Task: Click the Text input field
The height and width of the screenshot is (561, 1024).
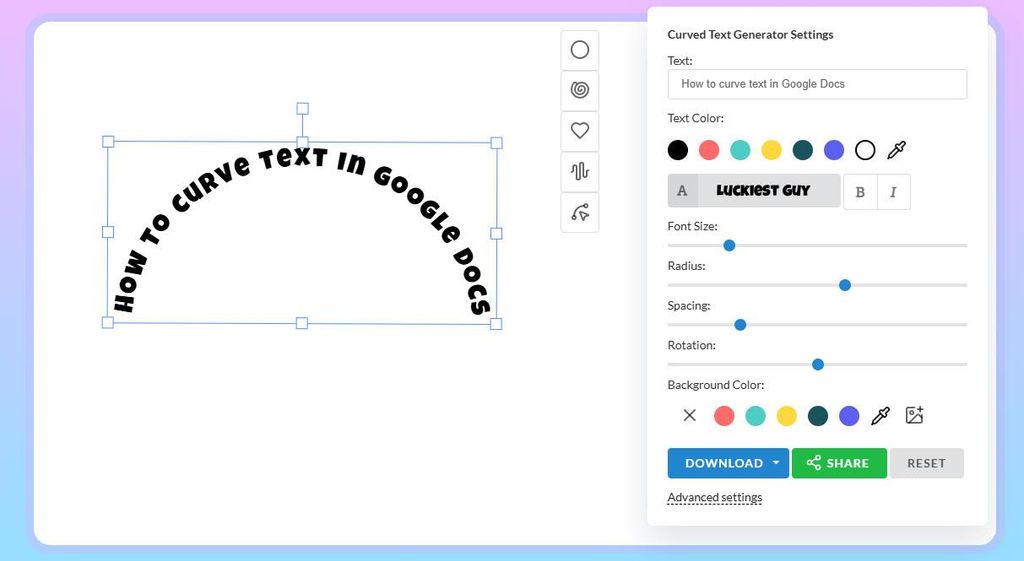Action: coord(817,84)
